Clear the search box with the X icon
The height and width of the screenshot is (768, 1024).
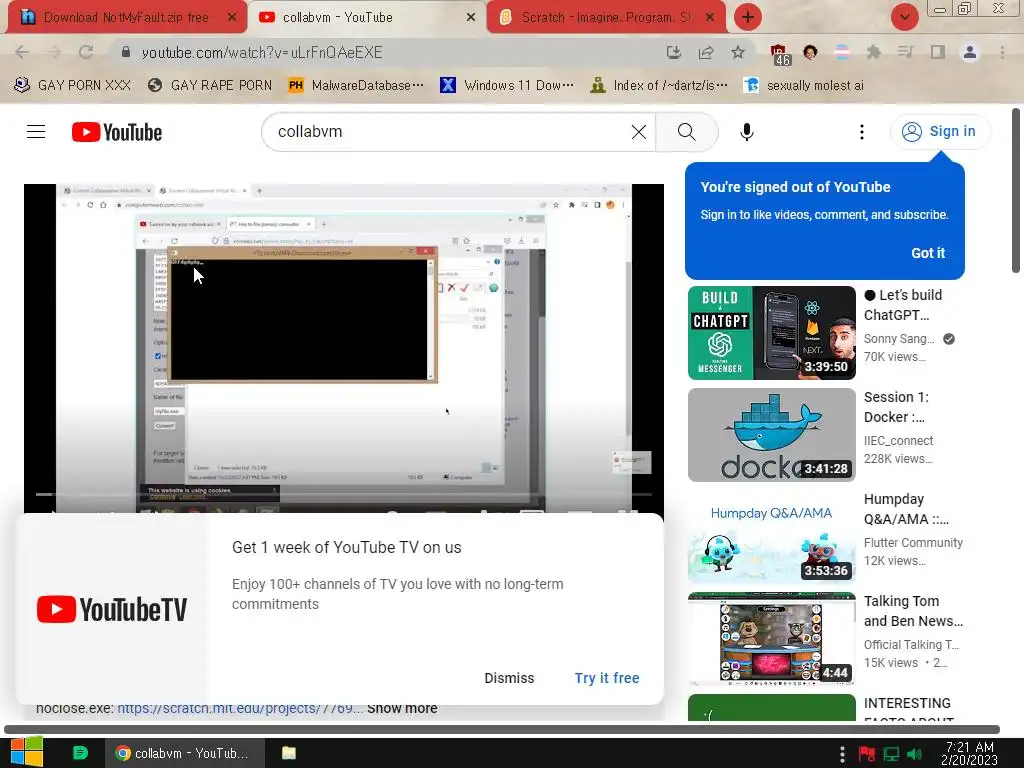(639, 132)
